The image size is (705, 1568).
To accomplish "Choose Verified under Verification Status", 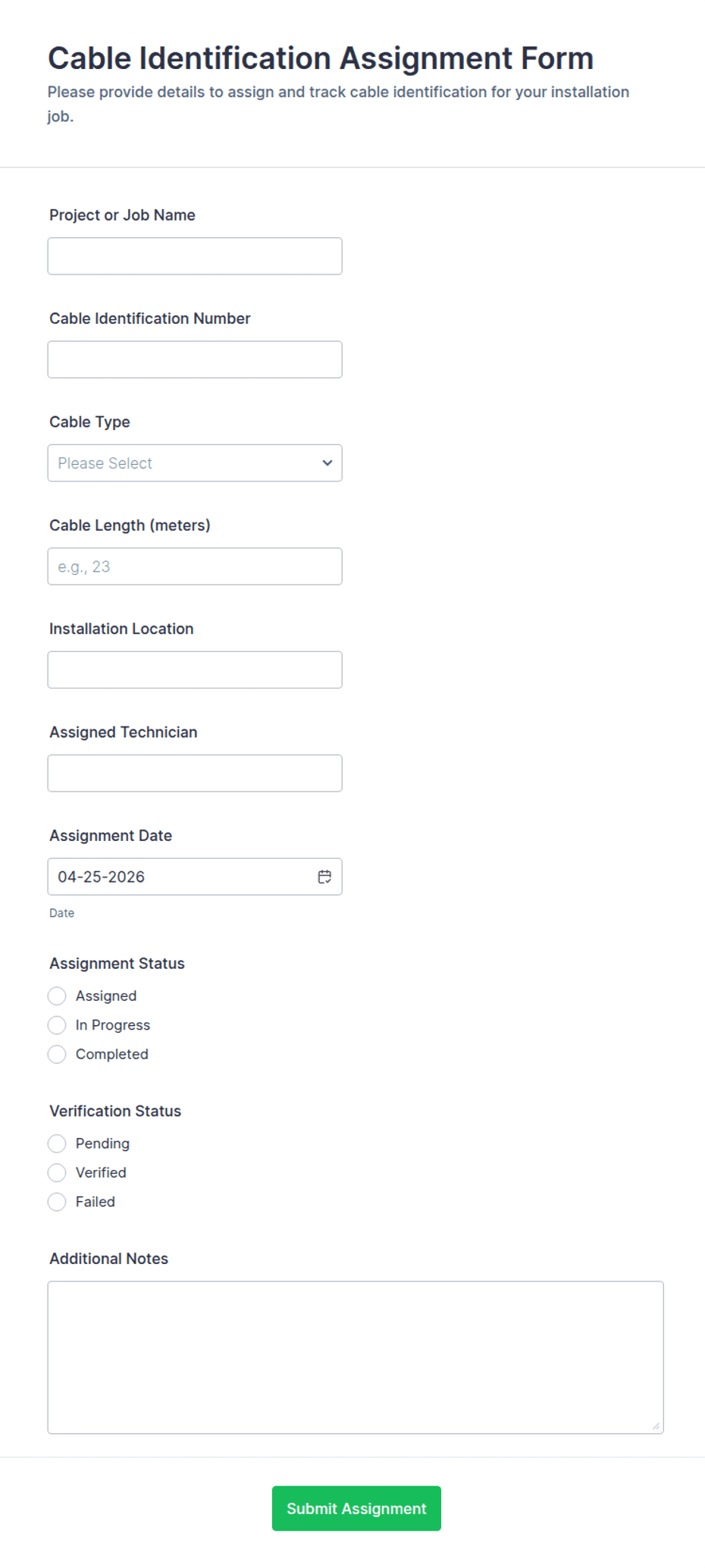I will 57,1172.
